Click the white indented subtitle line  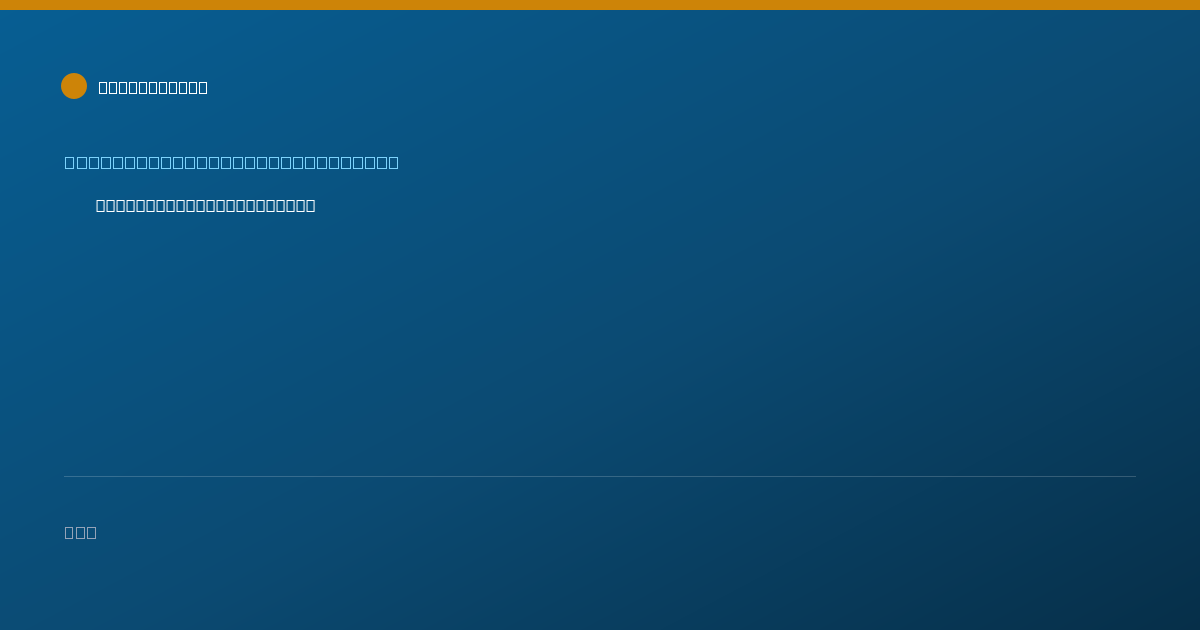[205, 205]
